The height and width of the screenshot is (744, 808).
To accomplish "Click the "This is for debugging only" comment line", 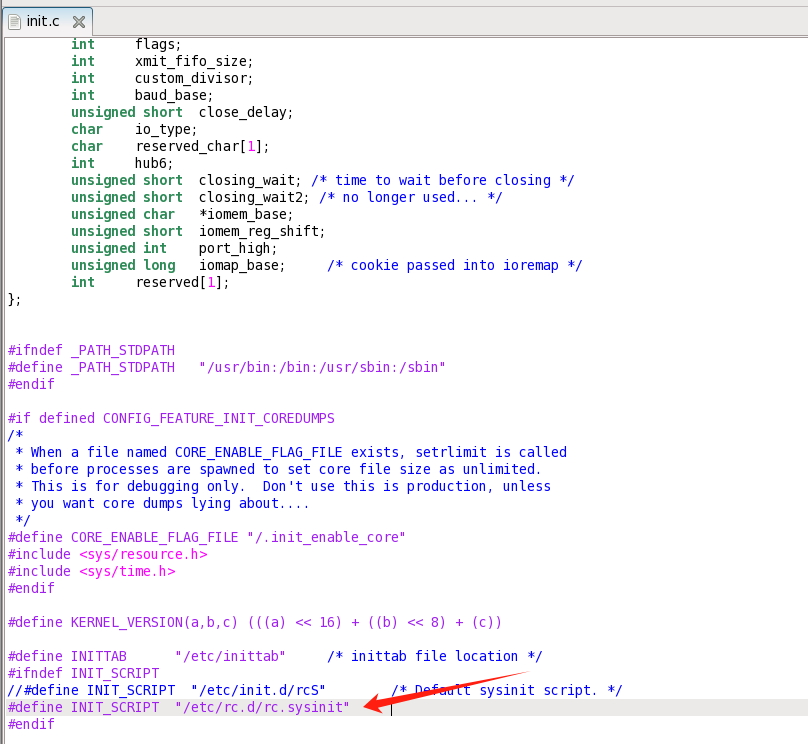I will [282, 486].
